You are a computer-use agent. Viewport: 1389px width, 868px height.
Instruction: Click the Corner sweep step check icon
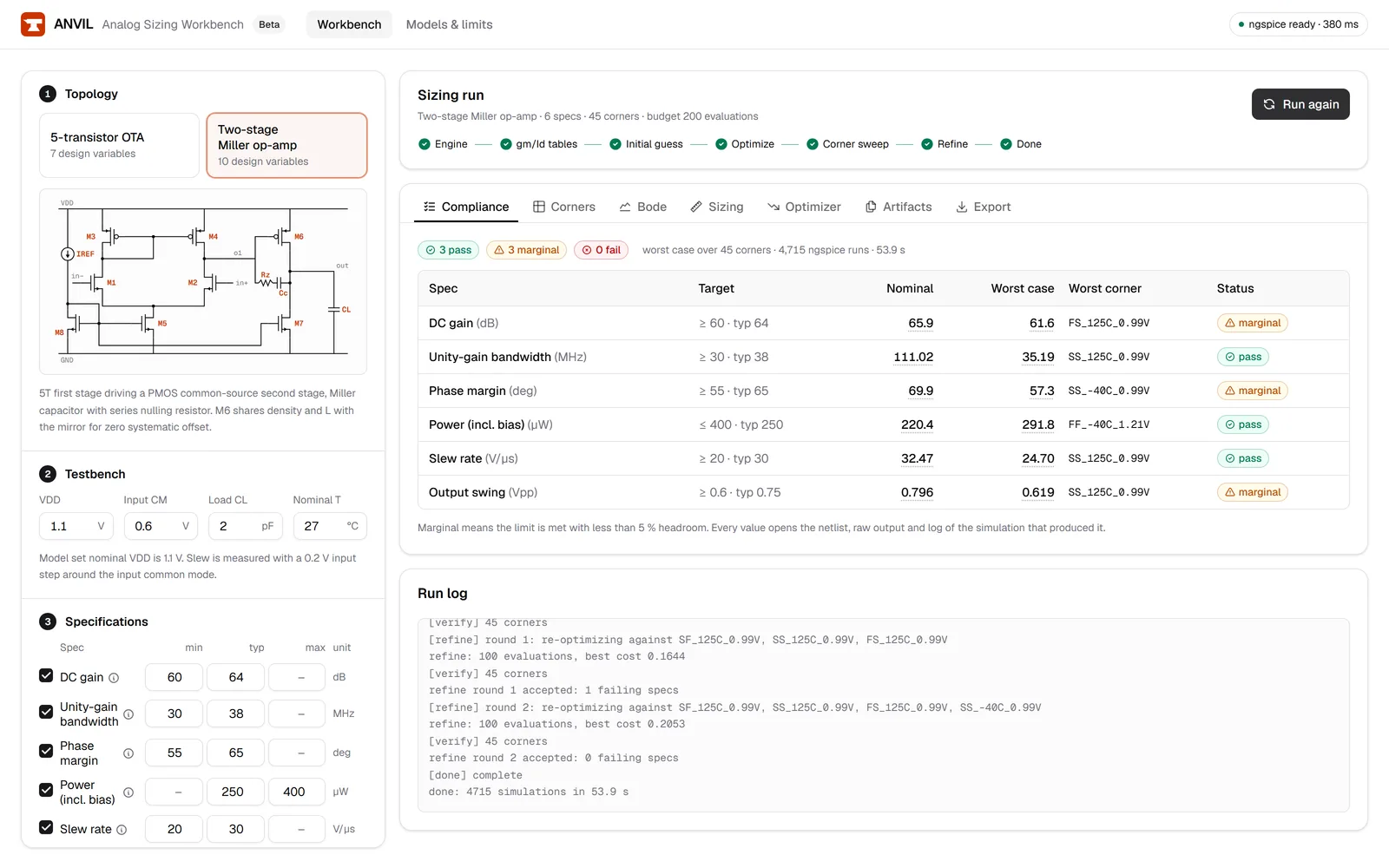point(813,144)
